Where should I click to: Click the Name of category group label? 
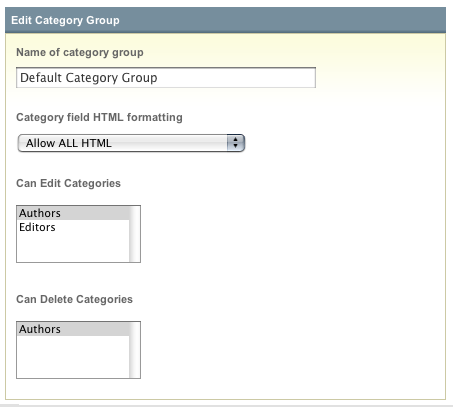(x=80, y=52)
